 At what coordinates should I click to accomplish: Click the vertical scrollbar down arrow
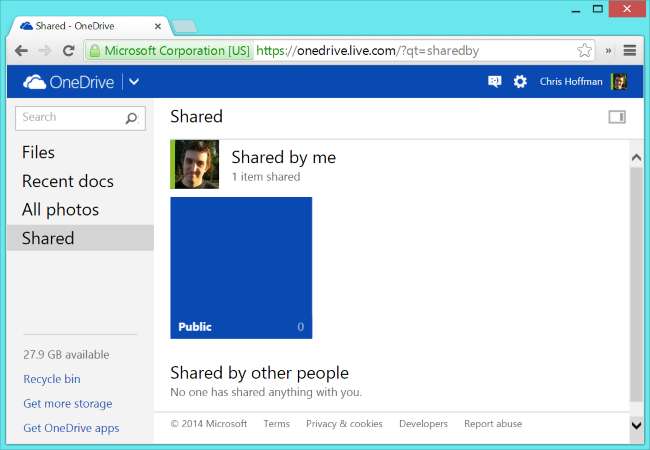coord(636,425)
